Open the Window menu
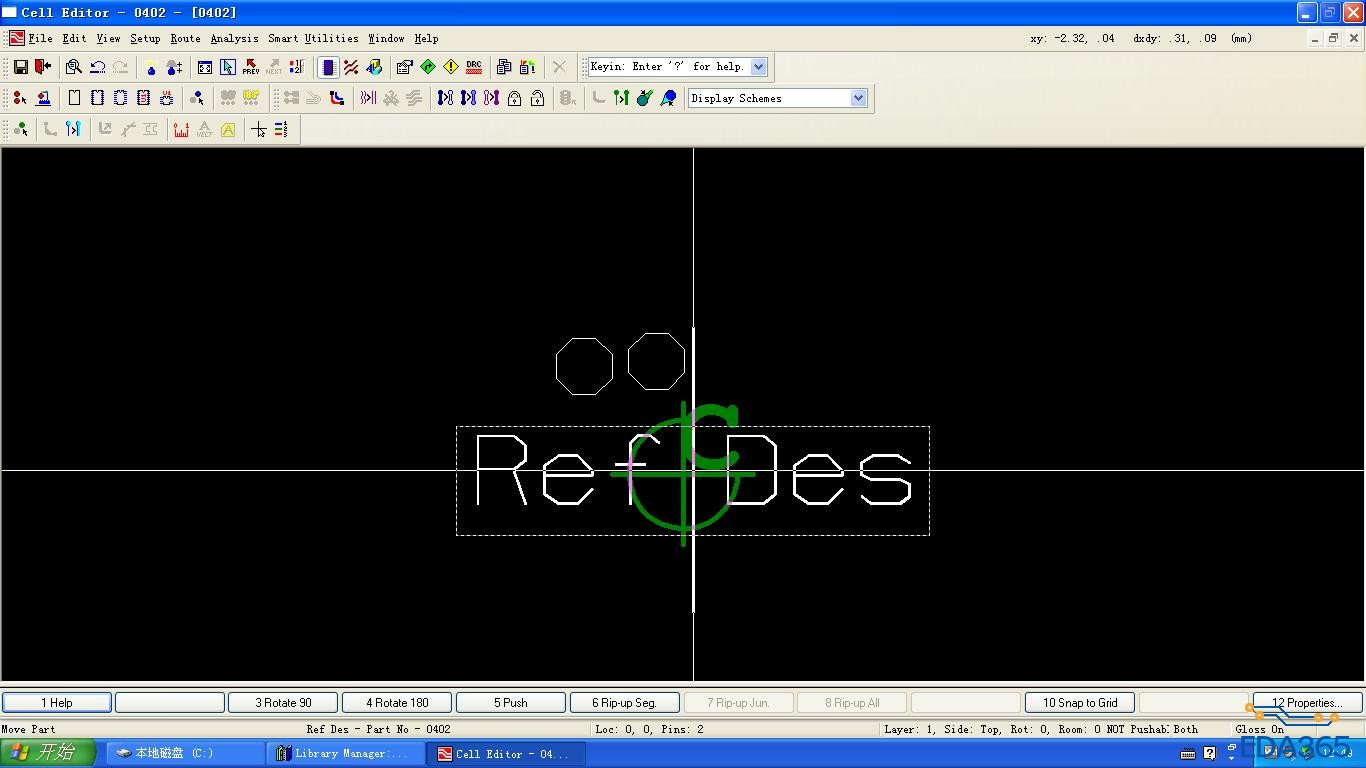This screenshot has height=768, width=1366. 386,39
